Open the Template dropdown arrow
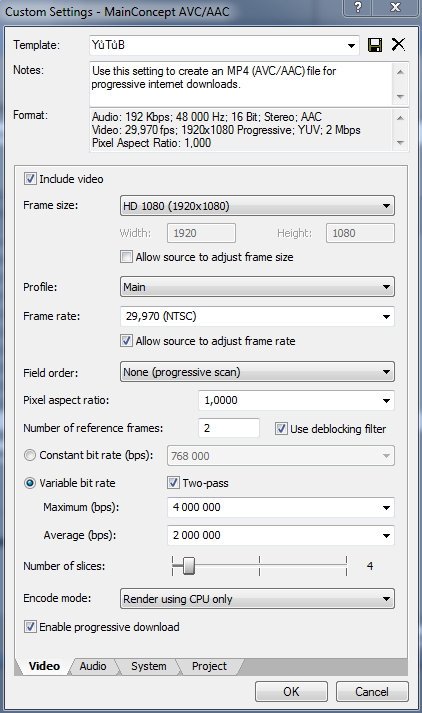Screen dimensions: 422x713 (351, 45)
